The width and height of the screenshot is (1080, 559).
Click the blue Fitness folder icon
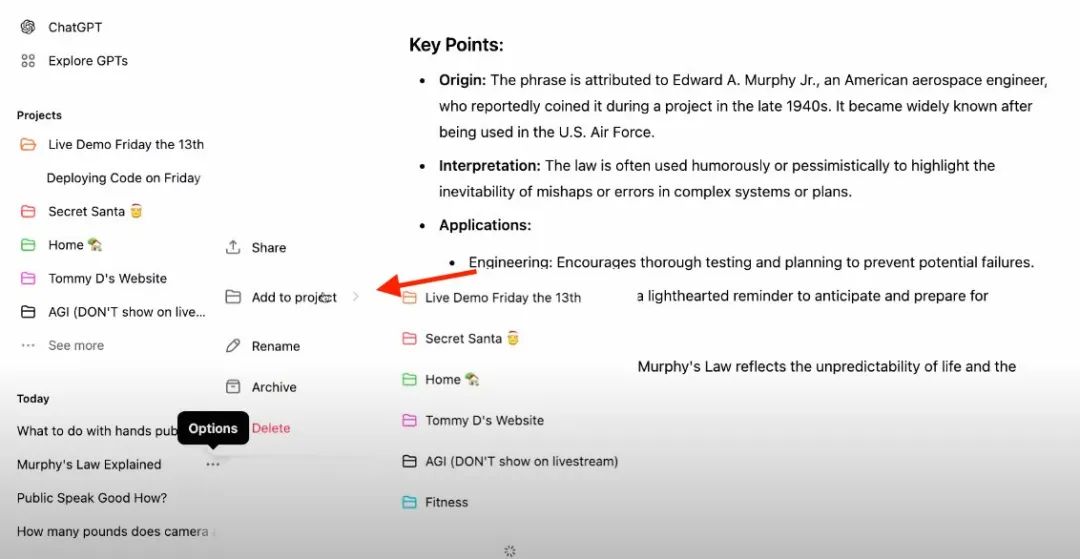409,502
